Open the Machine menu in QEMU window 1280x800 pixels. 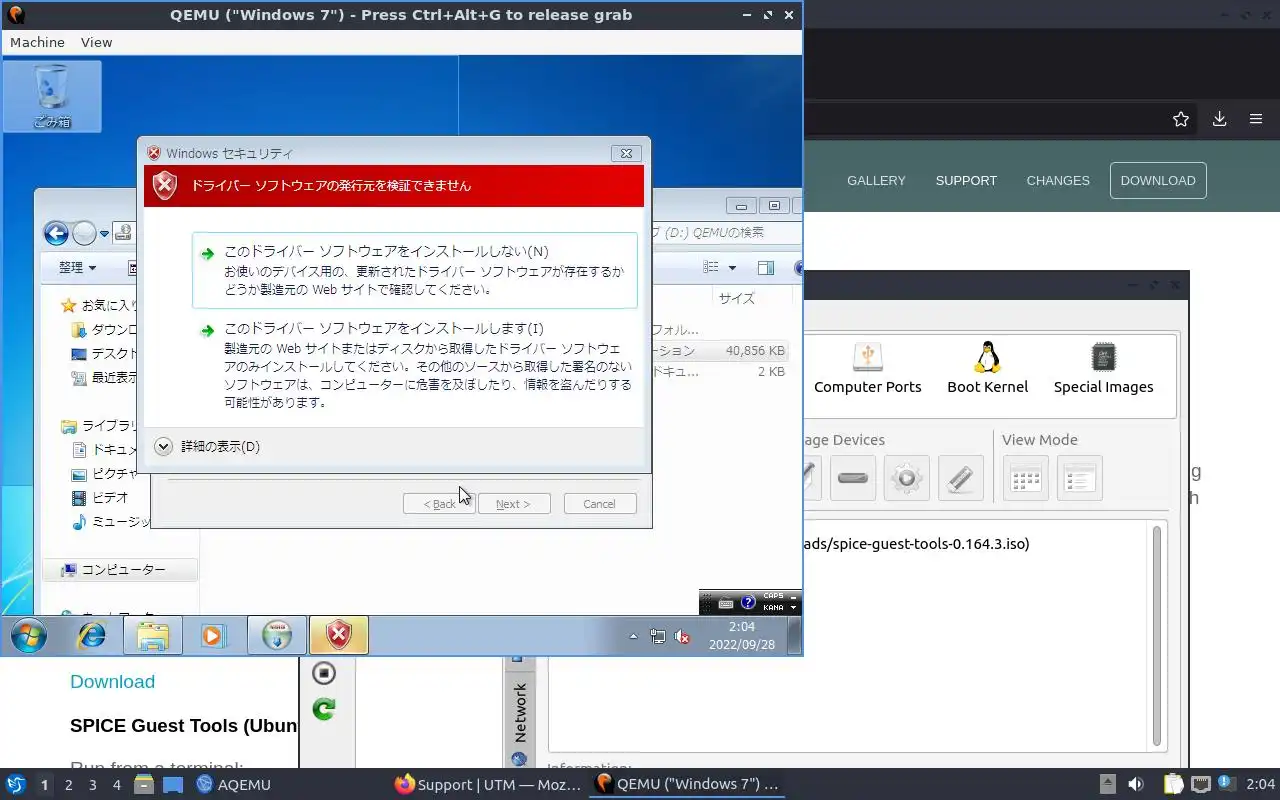point(37,42)
